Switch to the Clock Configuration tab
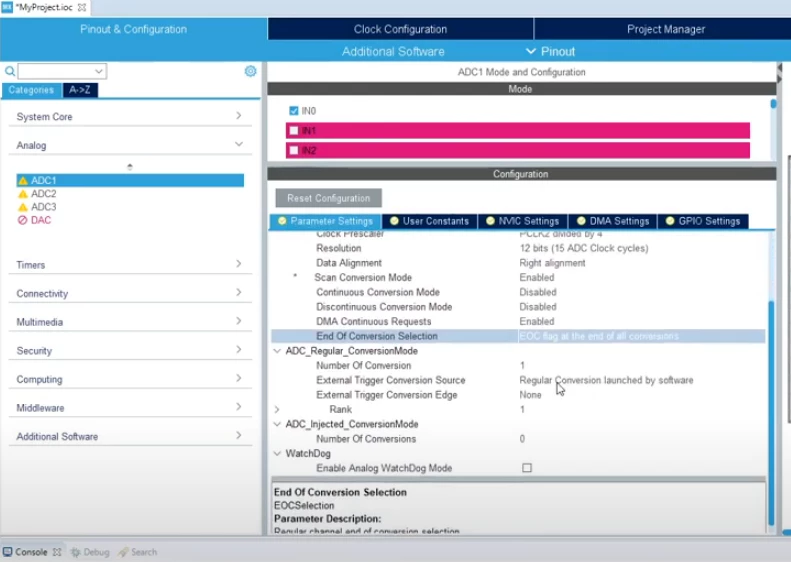 click(401, 29)
